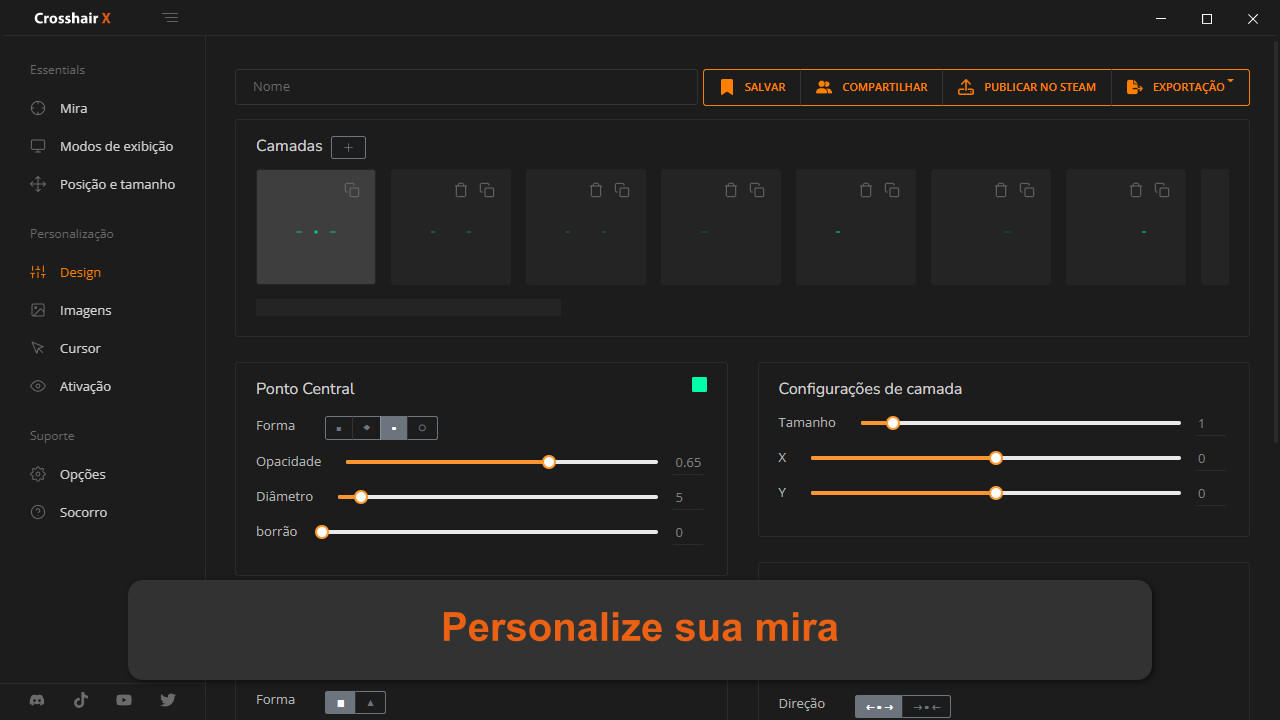Go to Posição e tamanho section
Screen dimensions: 1280x720
click(117, 184)
